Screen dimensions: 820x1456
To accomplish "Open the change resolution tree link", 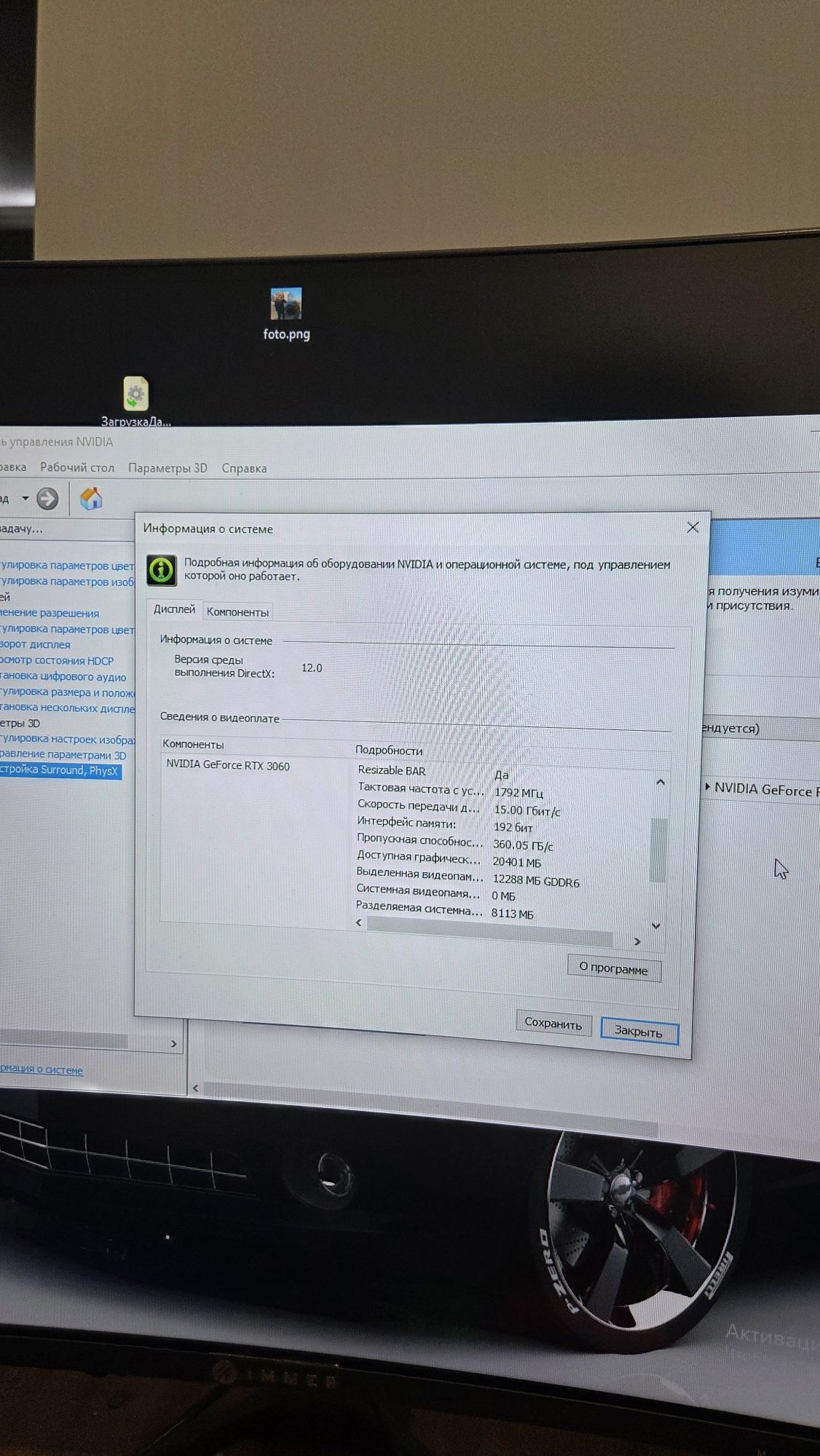I will point(50,613).
